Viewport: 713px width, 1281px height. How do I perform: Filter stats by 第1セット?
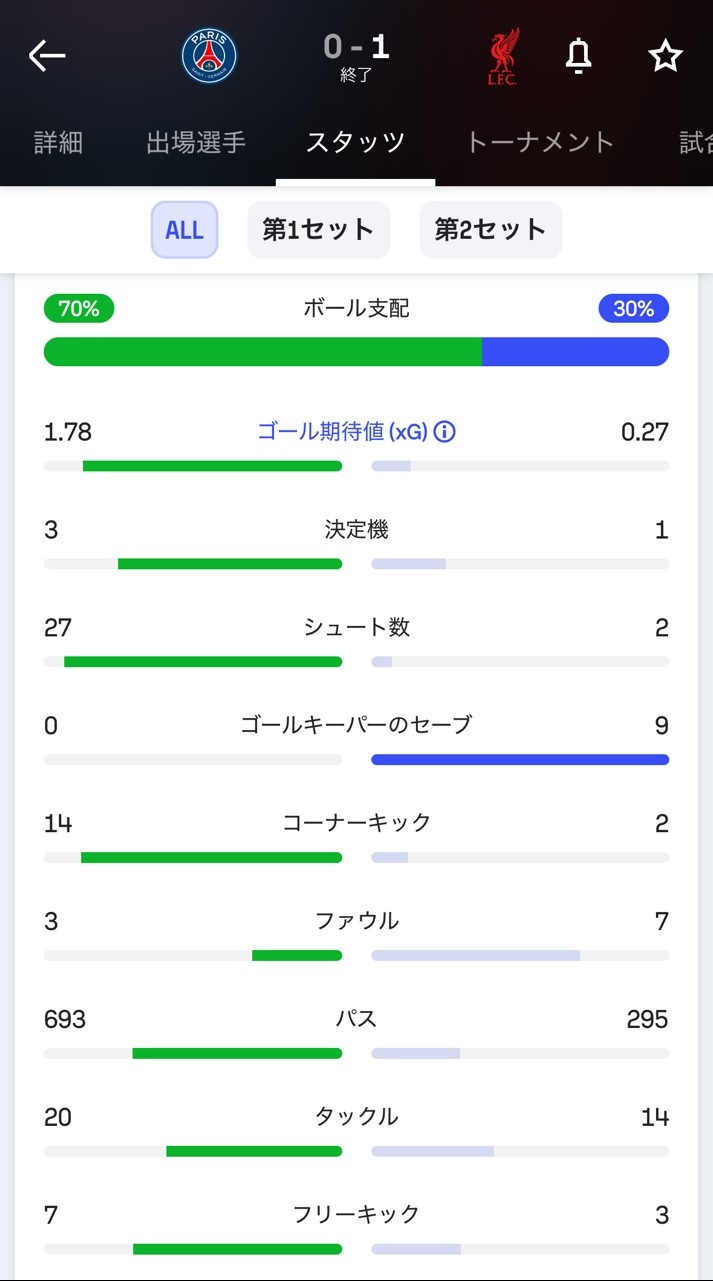click(318, 230)
